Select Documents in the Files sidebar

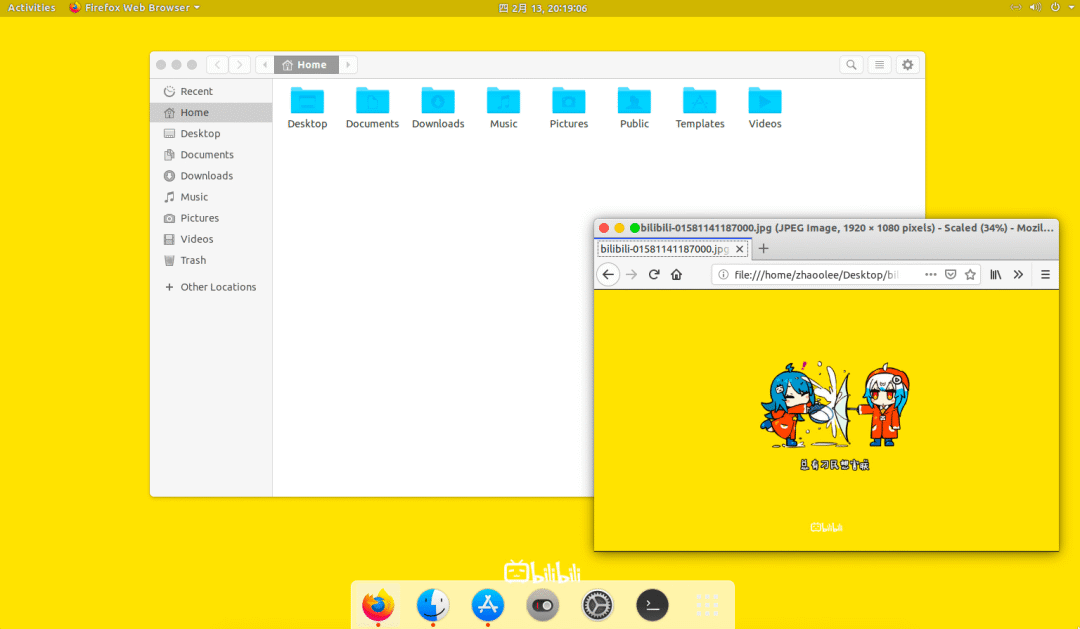click(211, 155)
